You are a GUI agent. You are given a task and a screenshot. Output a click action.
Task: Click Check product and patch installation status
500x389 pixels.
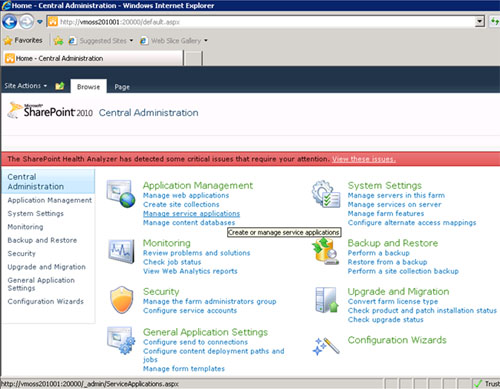[x=422, y=310]
